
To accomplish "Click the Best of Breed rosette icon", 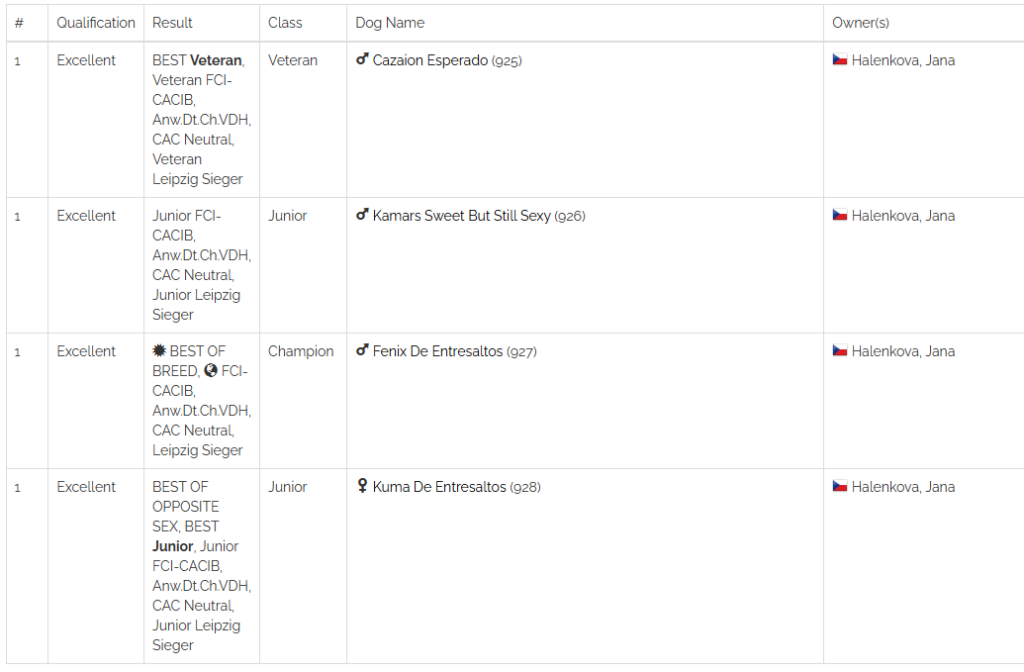I will (x=159, y=351).
